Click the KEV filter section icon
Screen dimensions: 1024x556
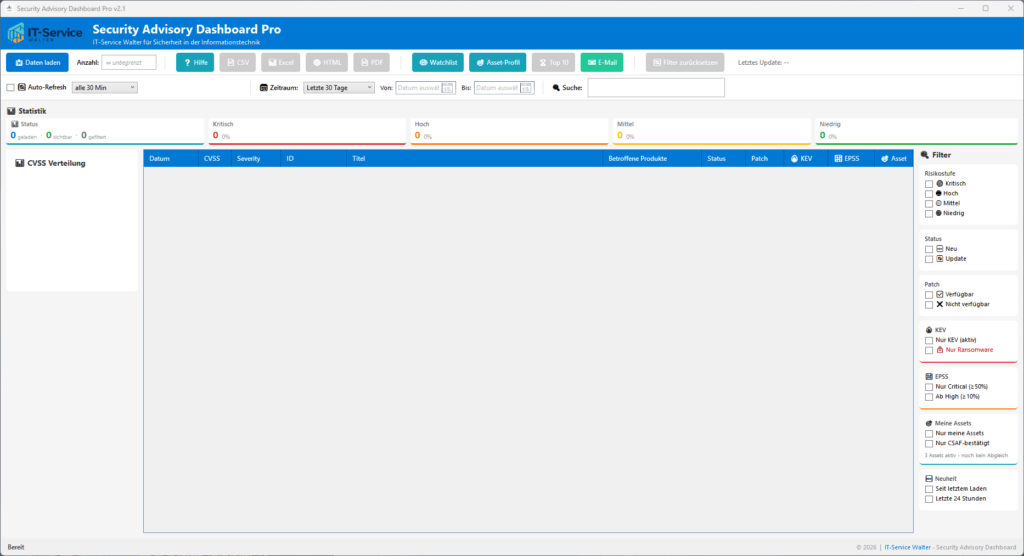coord(929,331)
